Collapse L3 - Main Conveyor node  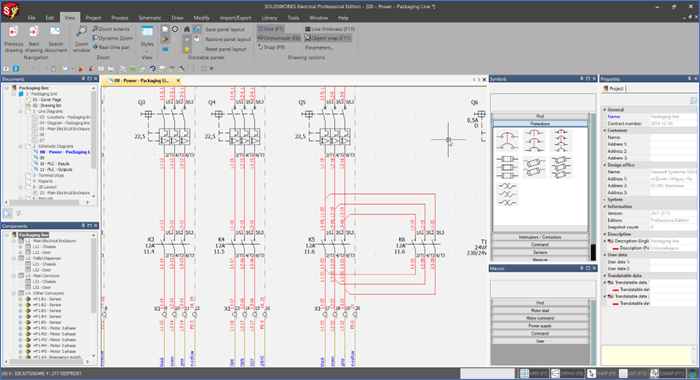point(14,276)
